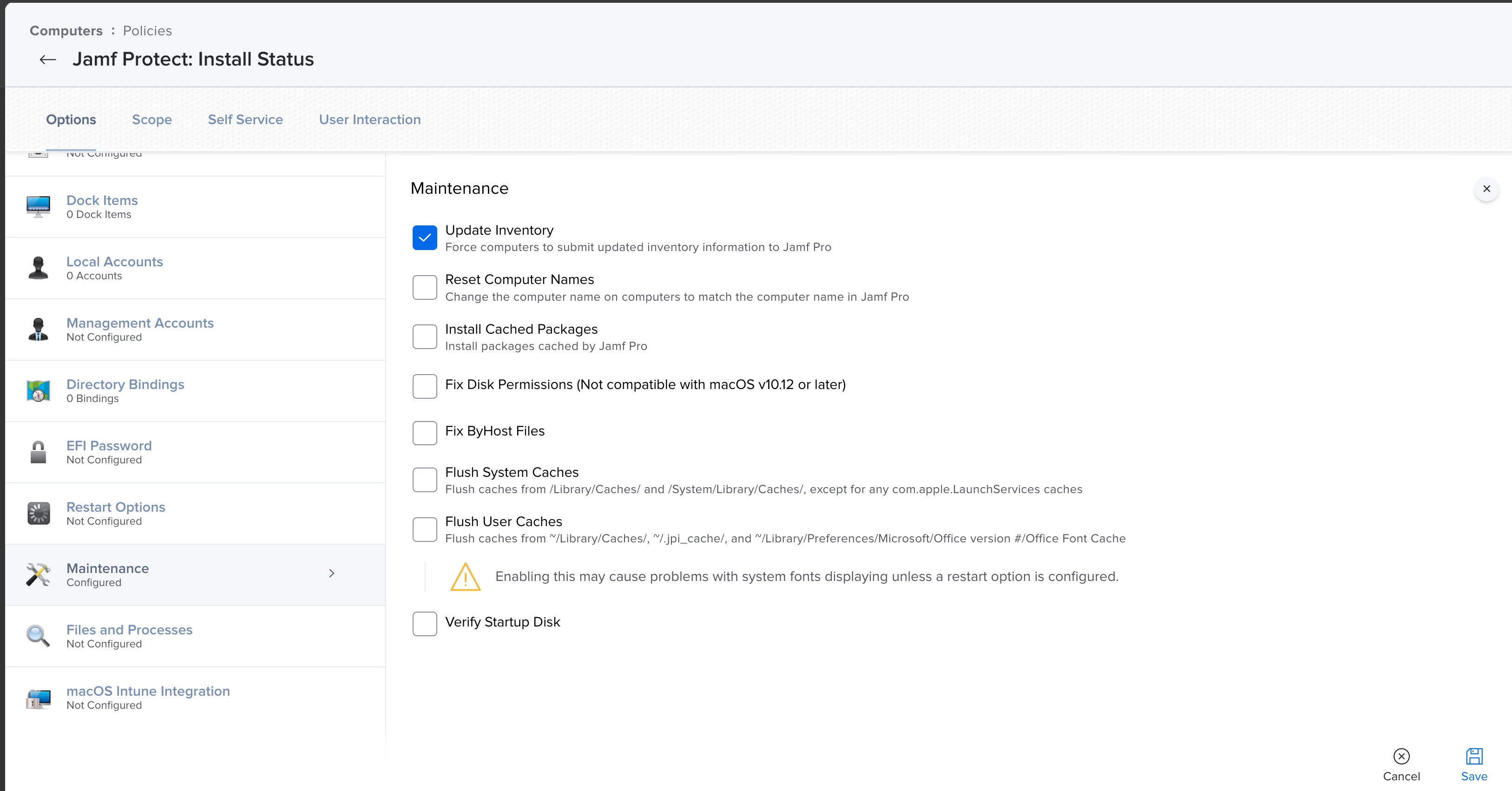The height and width of the screenshot is (791, 1512).
Task: Switch to the Options tab
Action: tap(71, 120)
